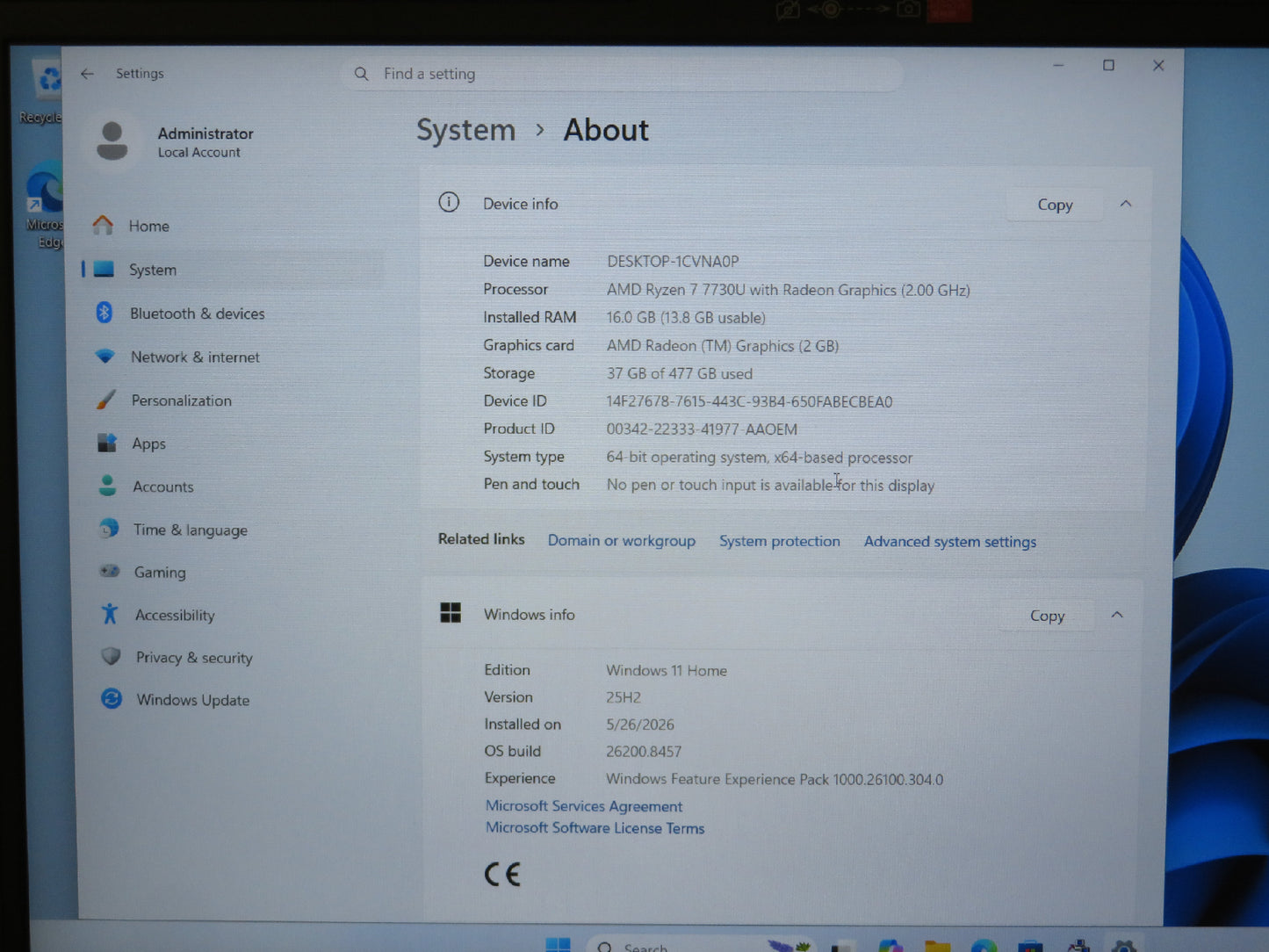1269x952 pixels.
Task: Copy the Device info details
Action: [1055, 205]
